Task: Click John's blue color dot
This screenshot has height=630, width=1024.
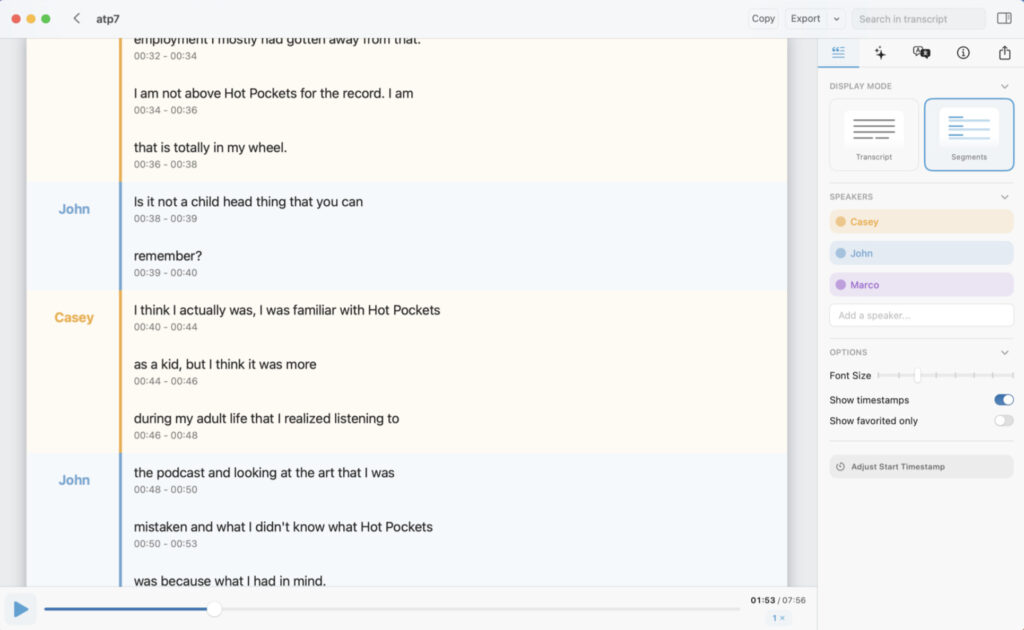Action: [x=840, y=253]
